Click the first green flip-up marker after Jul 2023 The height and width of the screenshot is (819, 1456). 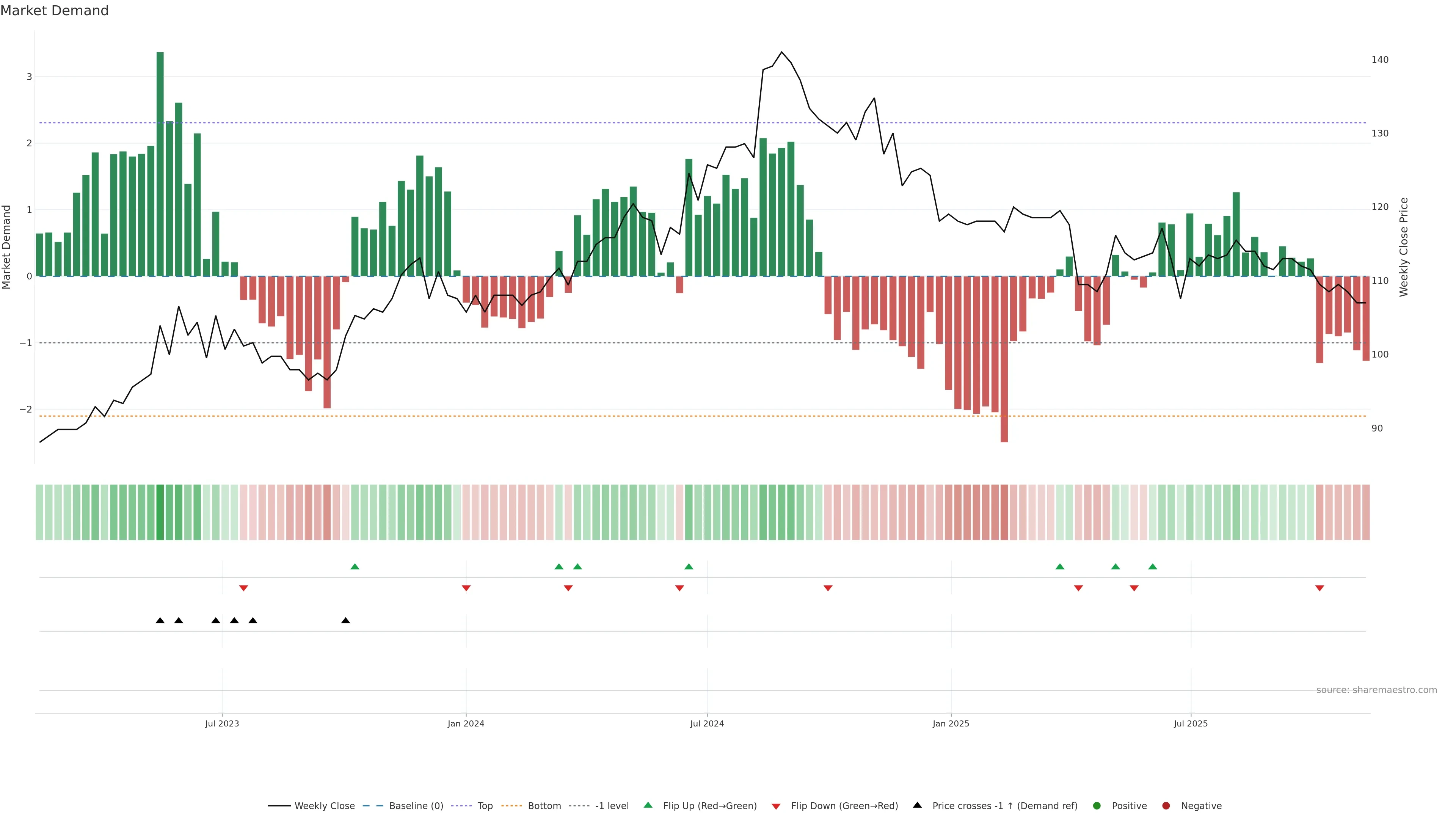point(355,566)
